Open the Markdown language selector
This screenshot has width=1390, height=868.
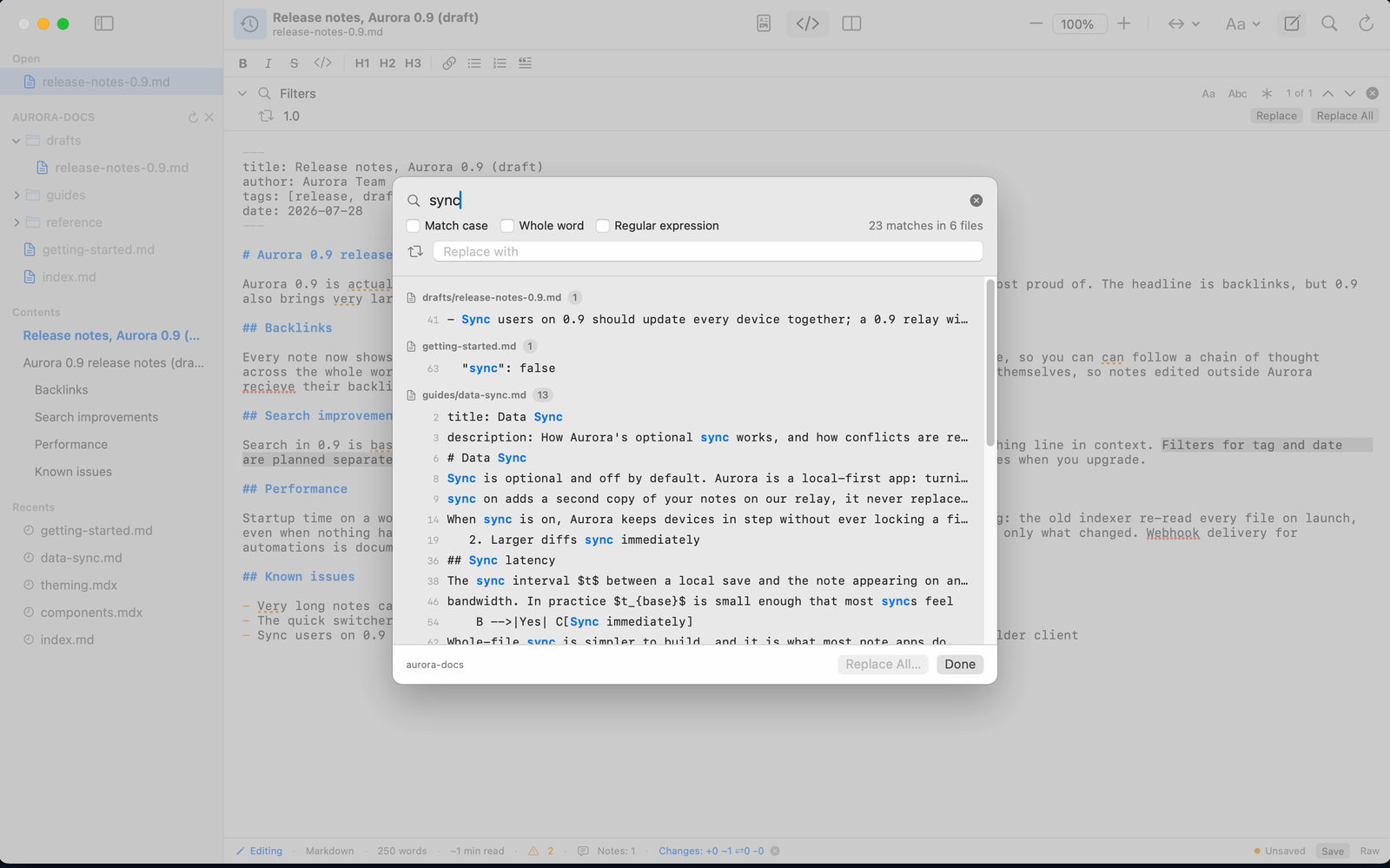tap(329, 851)
